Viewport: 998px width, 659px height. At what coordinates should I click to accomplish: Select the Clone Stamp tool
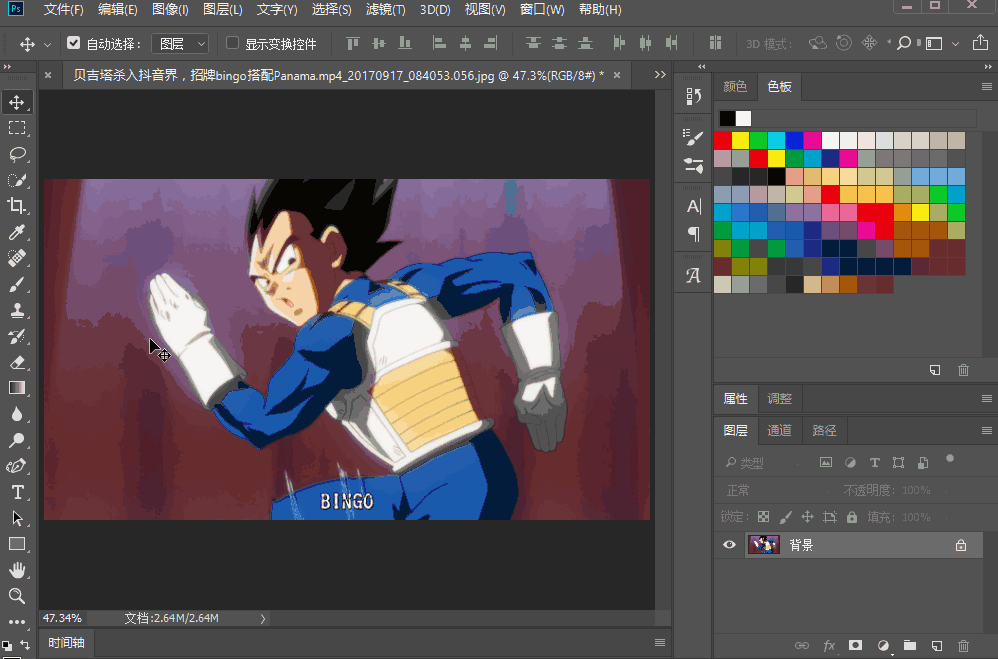tap(17, 310)
